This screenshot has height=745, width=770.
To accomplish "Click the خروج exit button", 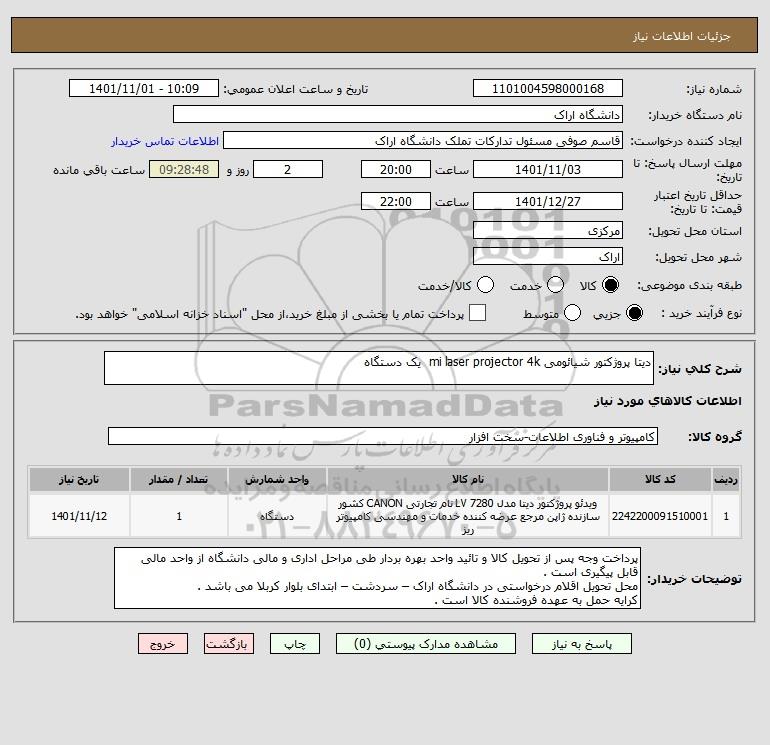I will [x=163, y=644].
